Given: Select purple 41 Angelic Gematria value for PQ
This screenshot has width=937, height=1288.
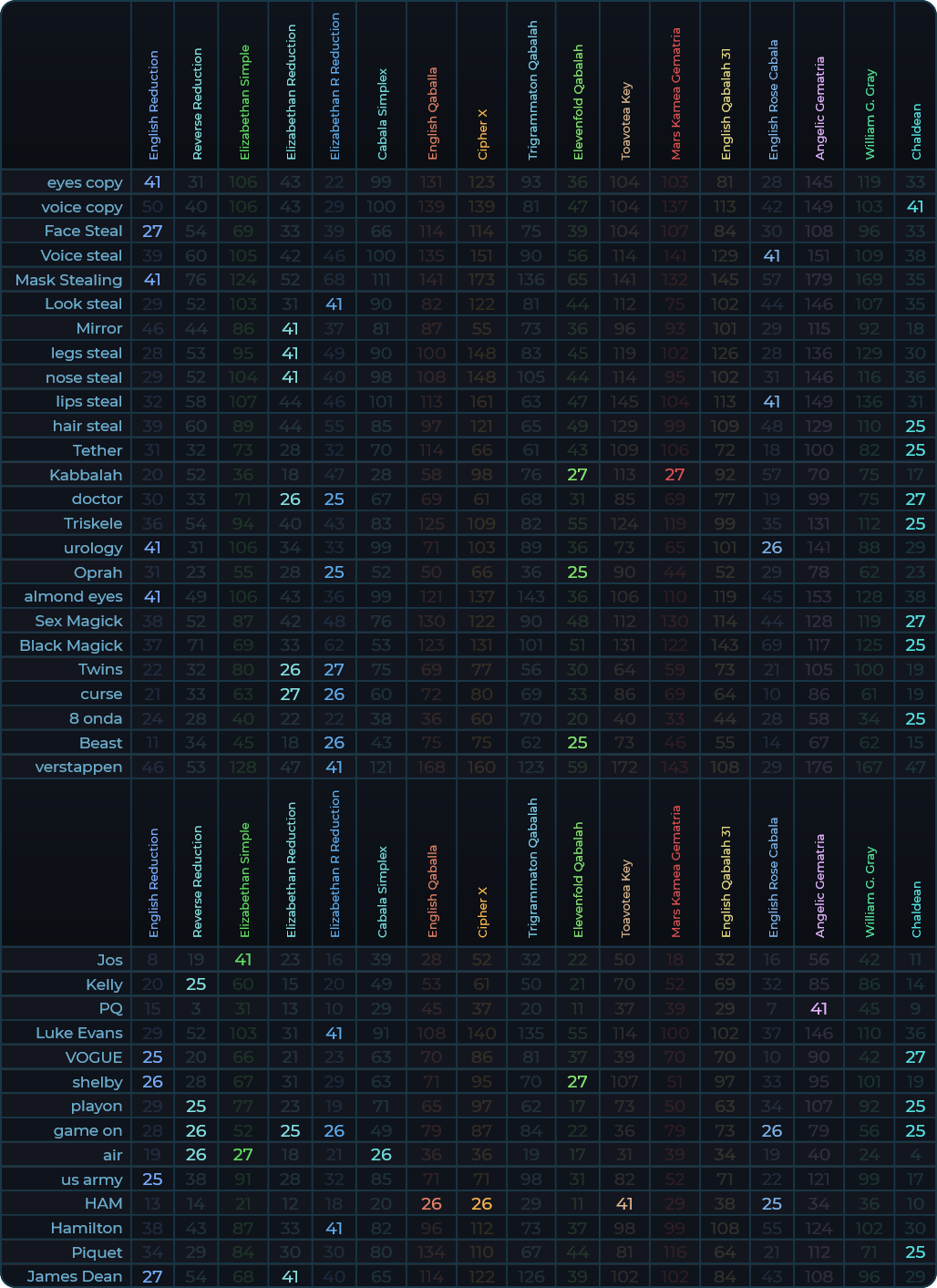Looking at the screenshot, I should point(819,1008).
